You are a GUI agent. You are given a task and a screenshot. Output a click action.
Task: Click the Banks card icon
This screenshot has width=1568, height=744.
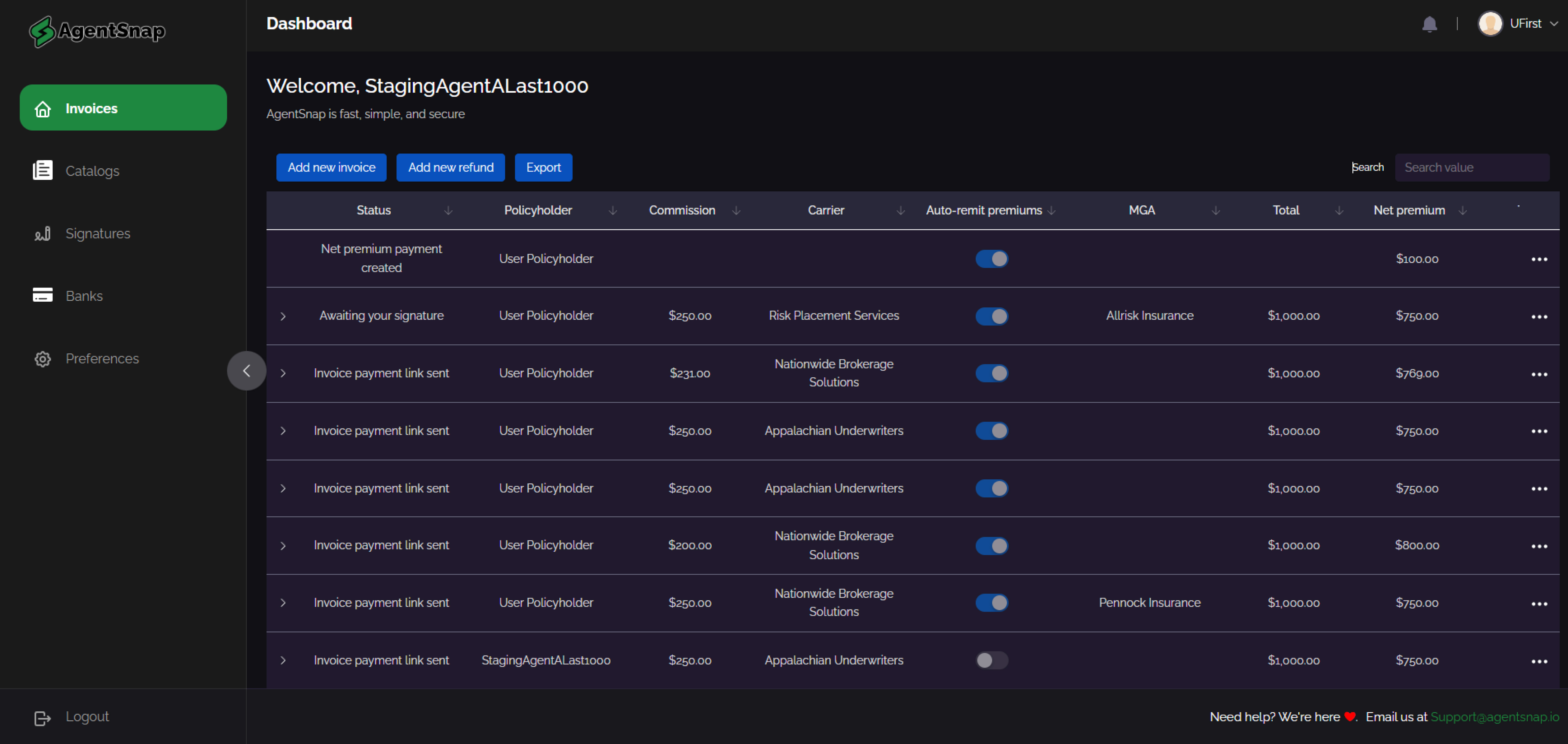coord(43,295)
